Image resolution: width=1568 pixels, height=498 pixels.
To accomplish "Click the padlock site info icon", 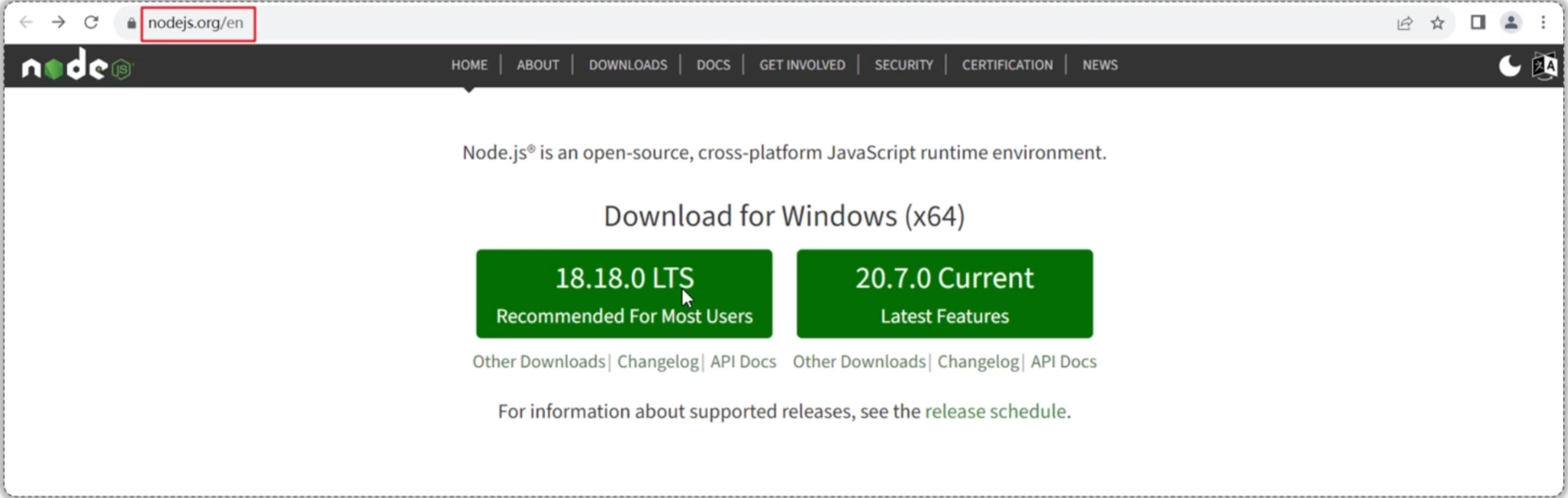I will pos(131,23).
